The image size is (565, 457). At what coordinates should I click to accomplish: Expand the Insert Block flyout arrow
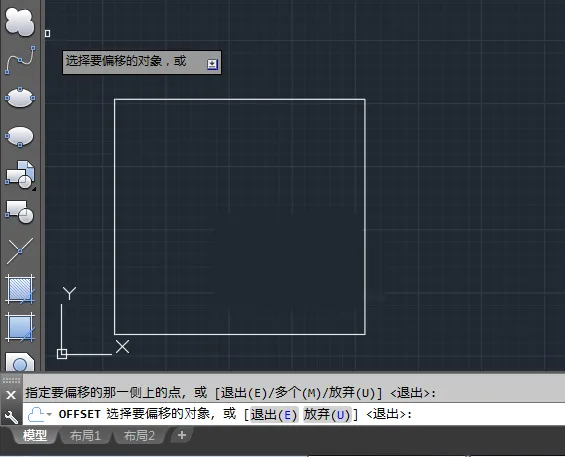point(34,188)
